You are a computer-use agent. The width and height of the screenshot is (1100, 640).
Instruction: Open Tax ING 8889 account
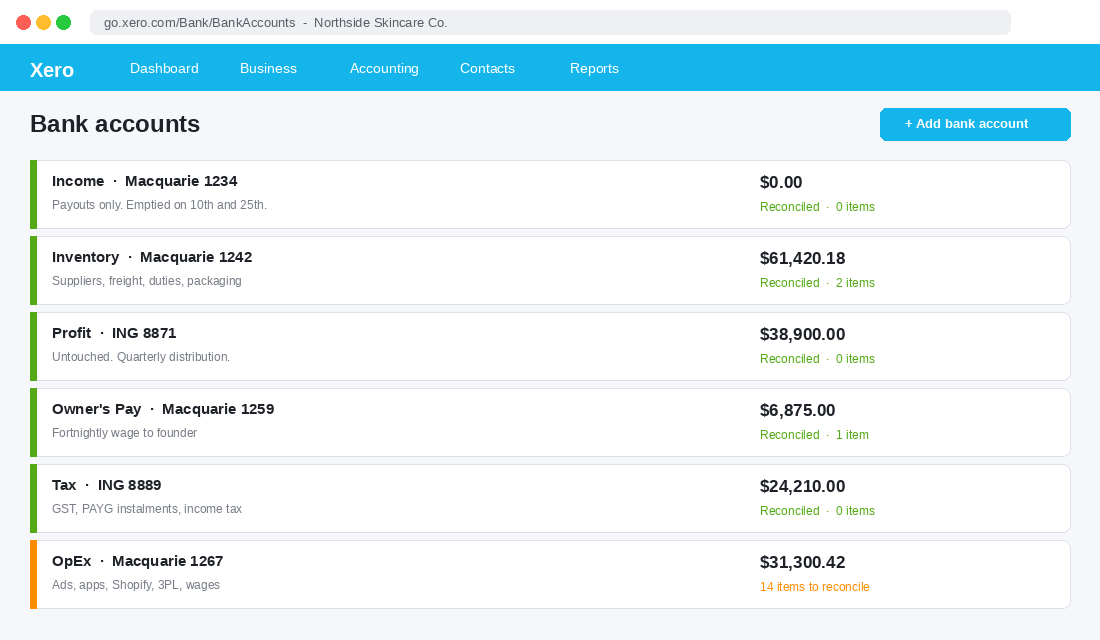tap(550, 498)
